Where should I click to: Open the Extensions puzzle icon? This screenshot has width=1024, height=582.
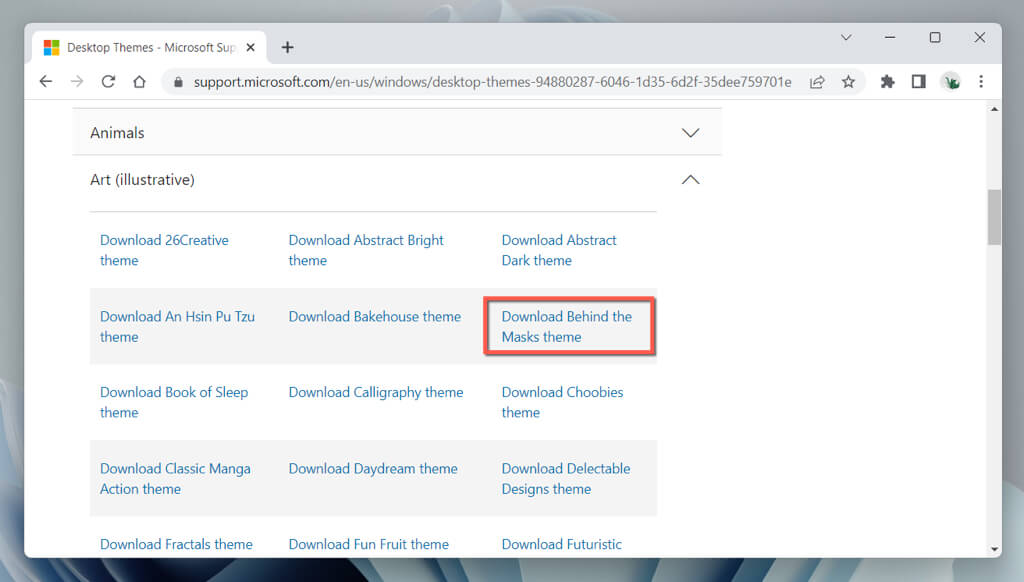pyautogui.click(x=887, y=82)
